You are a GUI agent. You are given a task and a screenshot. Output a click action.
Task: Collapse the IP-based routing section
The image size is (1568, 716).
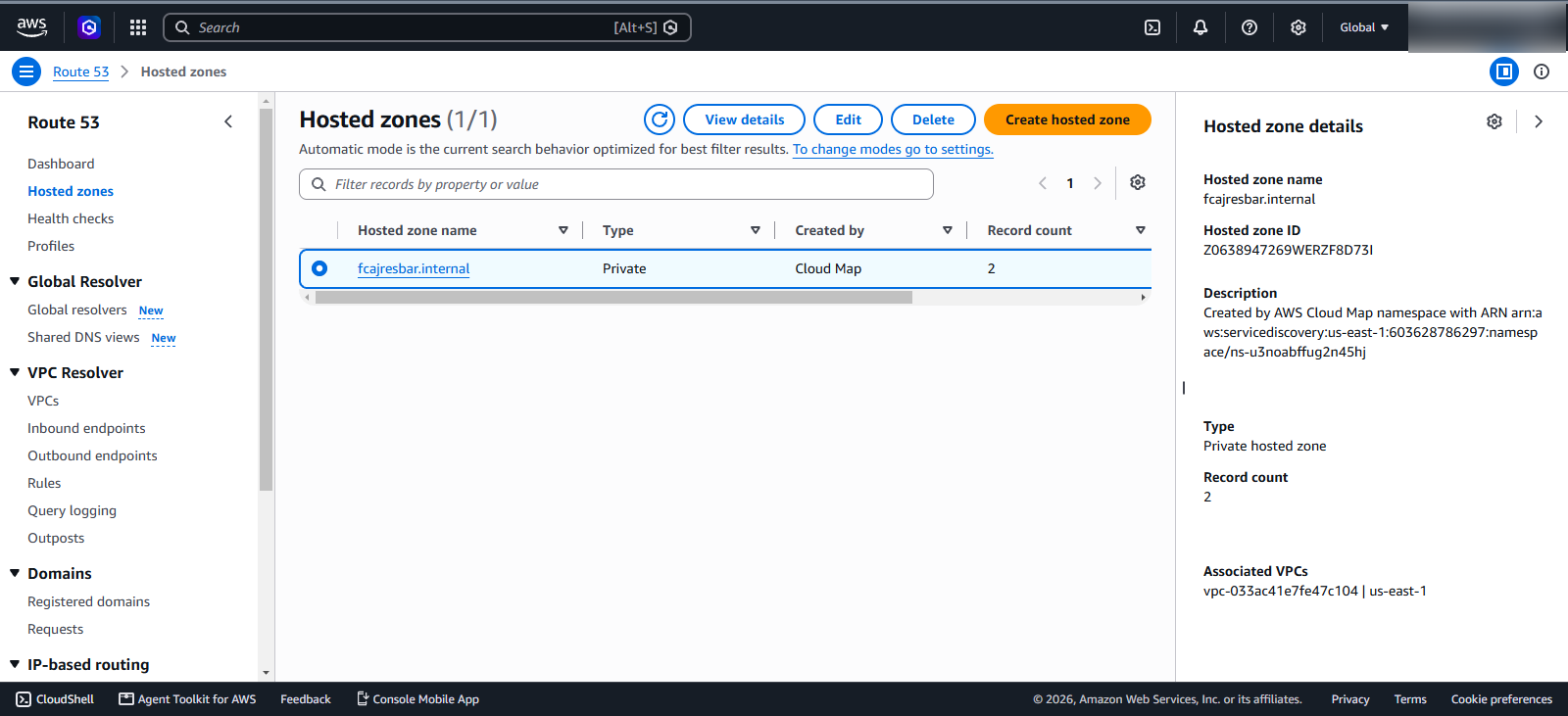click(15, 664)
